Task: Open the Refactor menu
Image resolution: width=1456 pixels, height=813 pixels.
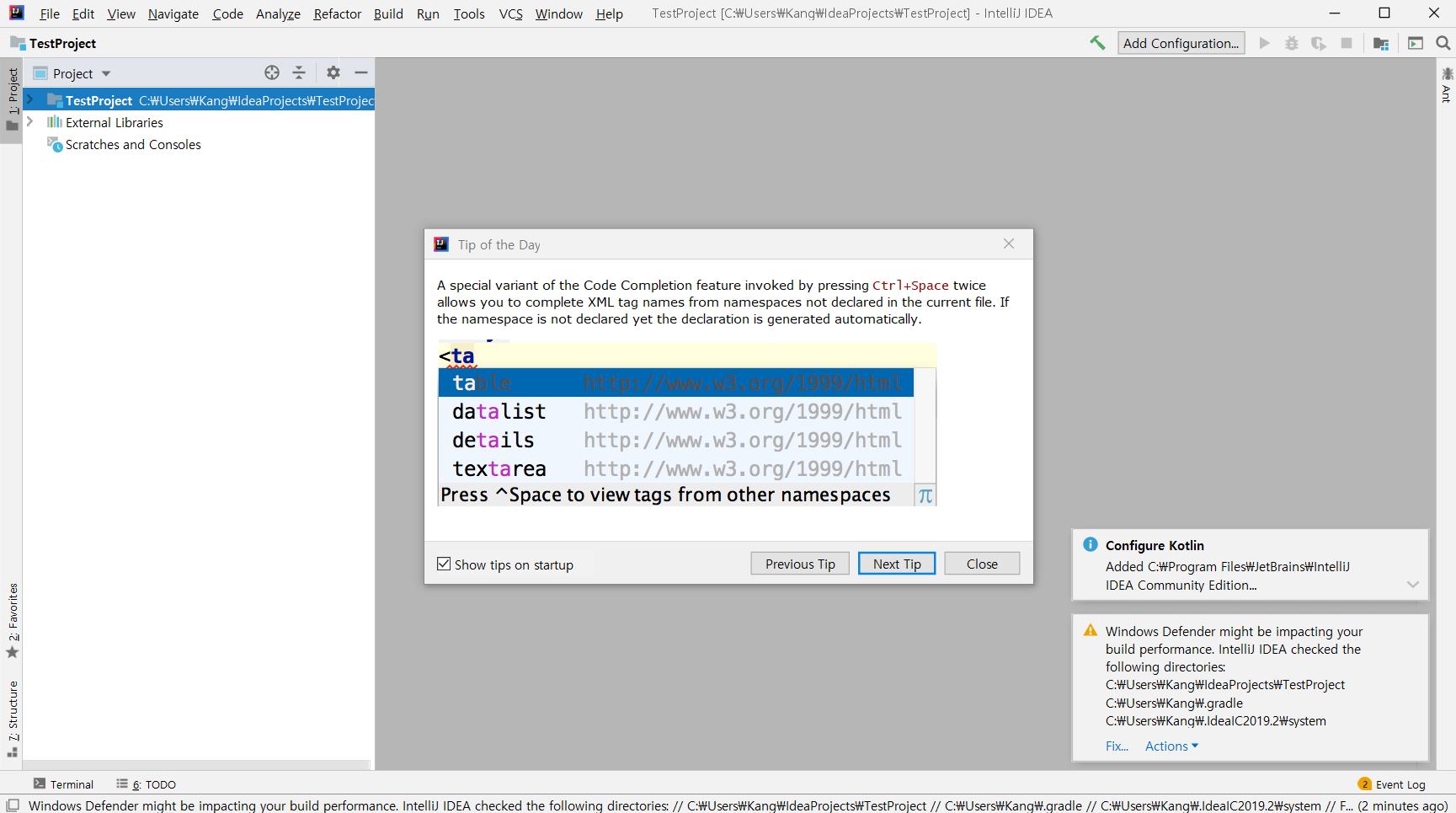Action: (x=338, y=13)
